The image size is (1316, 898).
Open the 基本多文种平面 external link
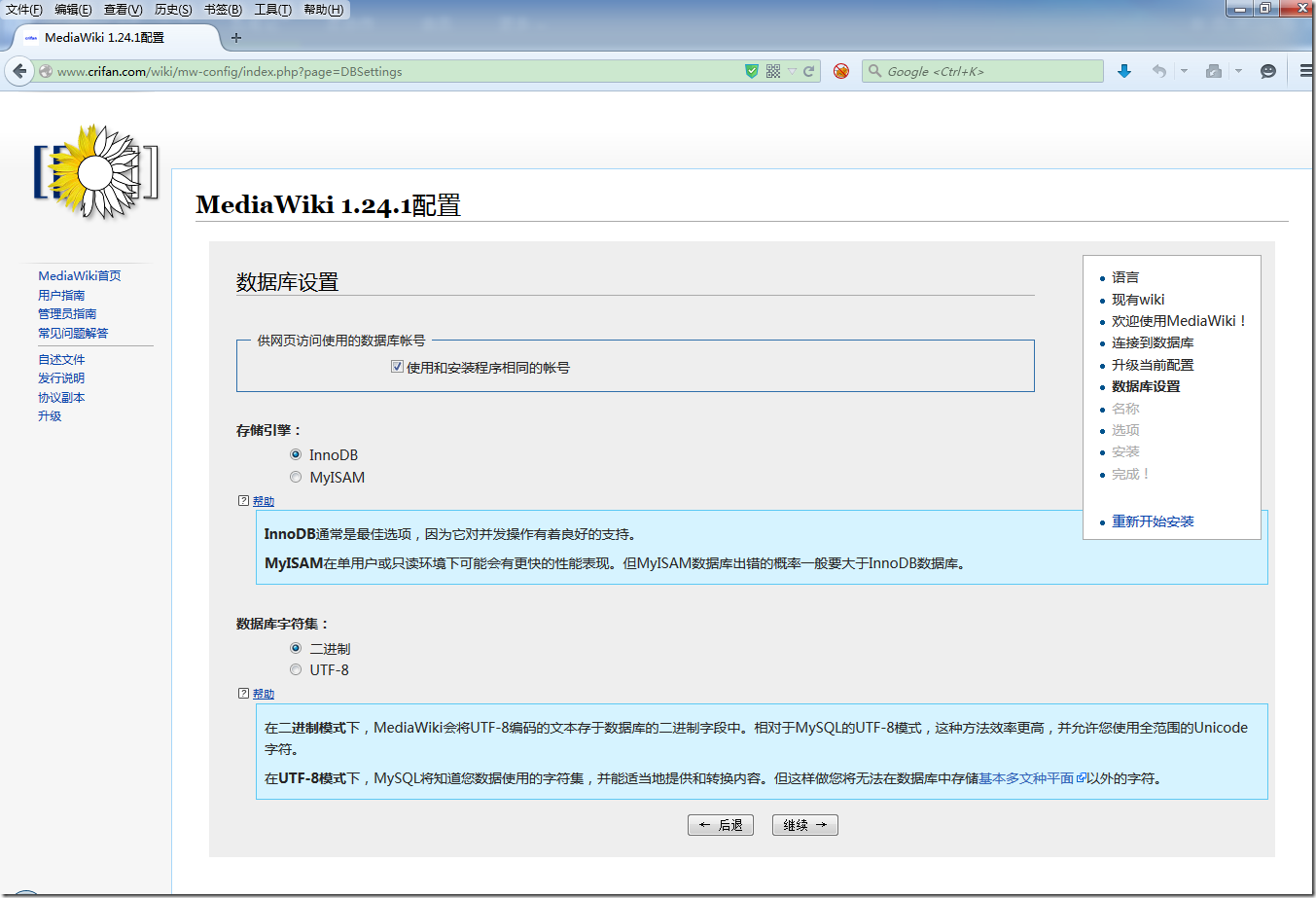click(x=1032, y=778)
